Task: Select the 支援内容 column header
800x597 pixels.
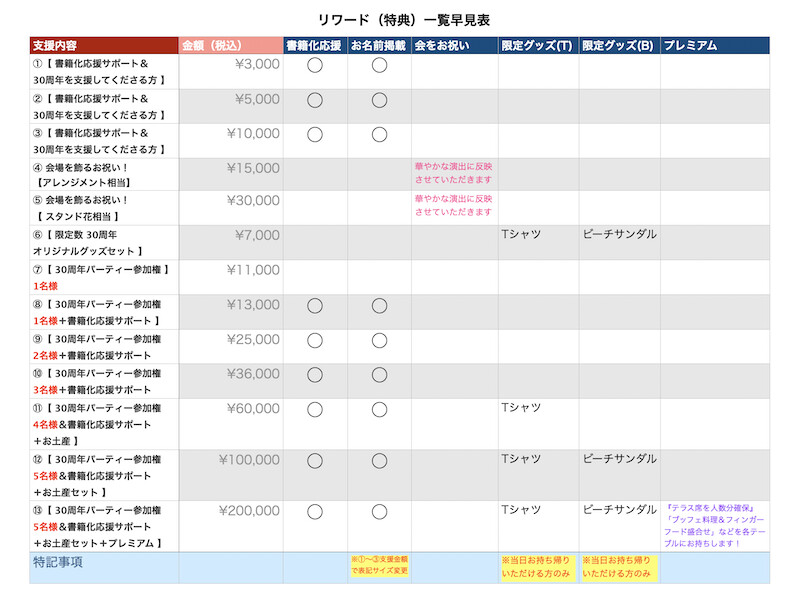Action: coord(104,45)
